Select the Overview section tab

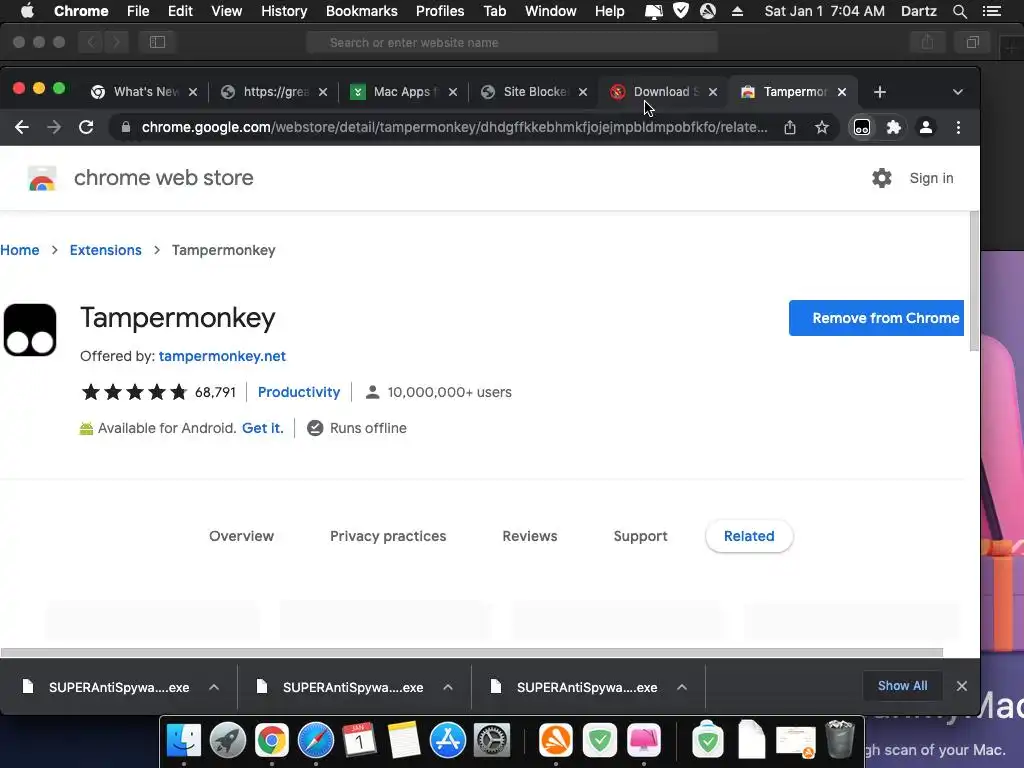coord(242,536)
